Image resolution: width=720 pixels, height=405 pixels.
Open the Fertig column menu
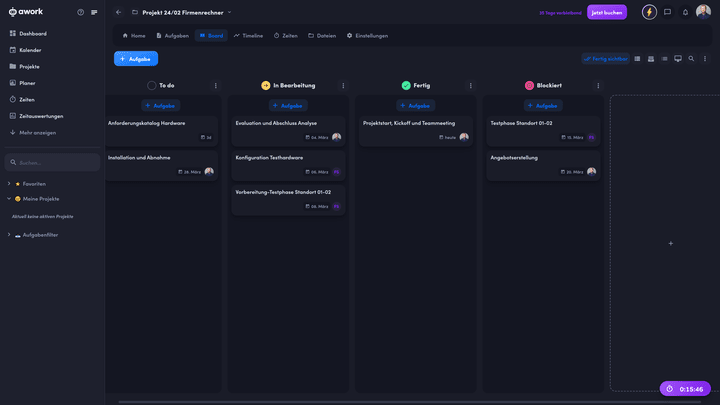(471, 85)
